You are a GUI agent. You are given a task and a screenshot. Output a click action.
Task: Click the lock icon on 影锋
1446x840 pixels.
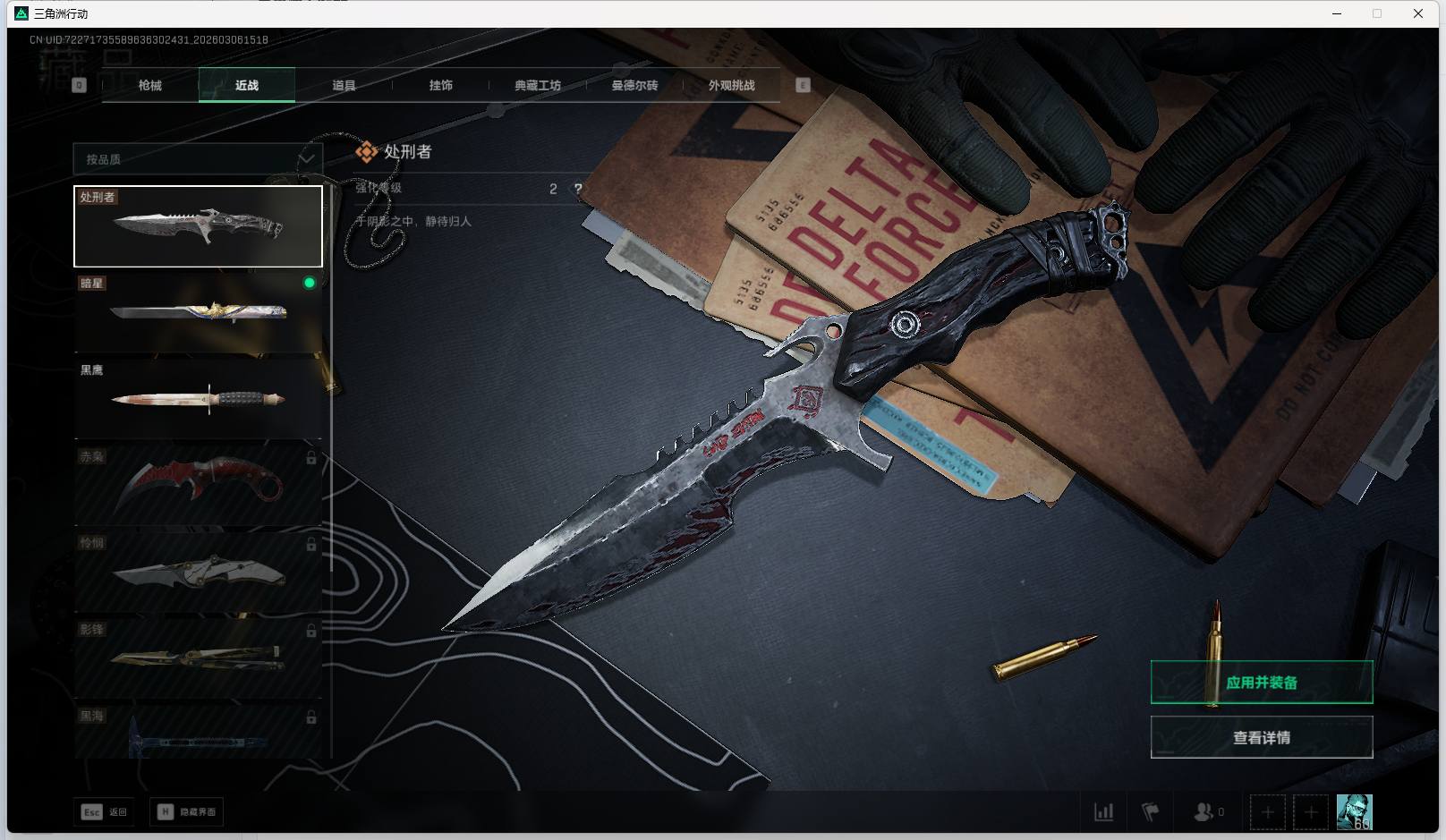click(x=310, y=632)
